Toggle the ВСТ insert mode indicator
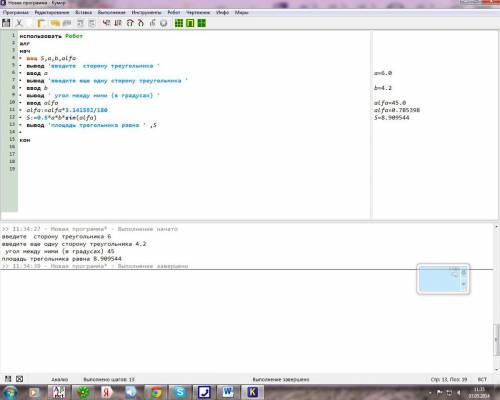 pos(482,379)
